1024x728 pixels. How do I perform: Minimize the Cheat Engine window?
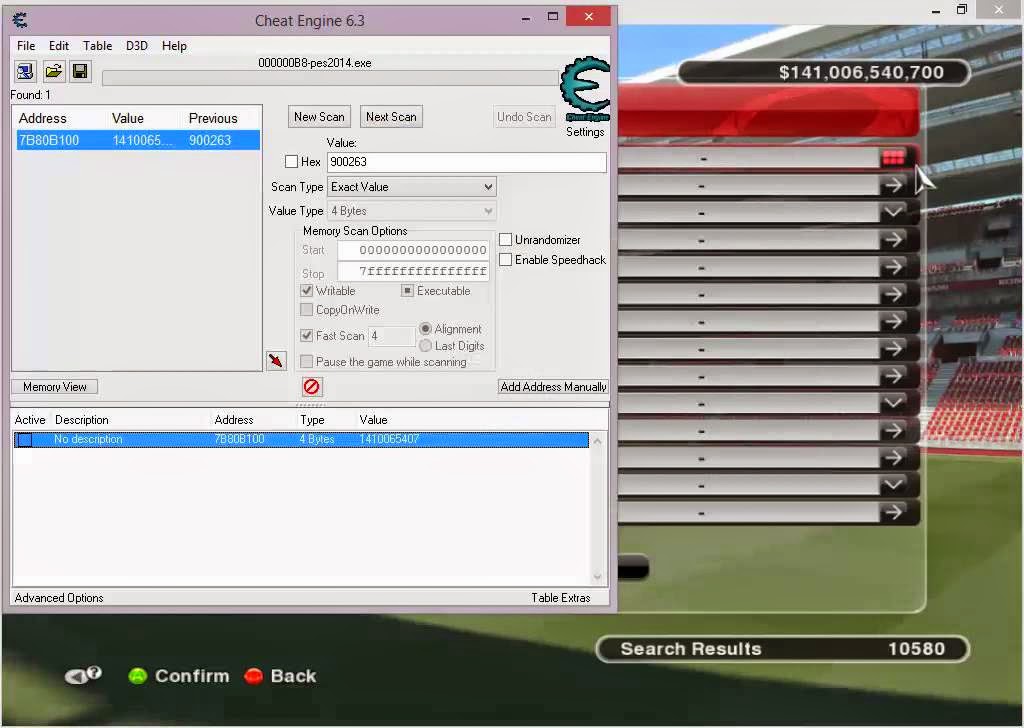coord(526,19)
